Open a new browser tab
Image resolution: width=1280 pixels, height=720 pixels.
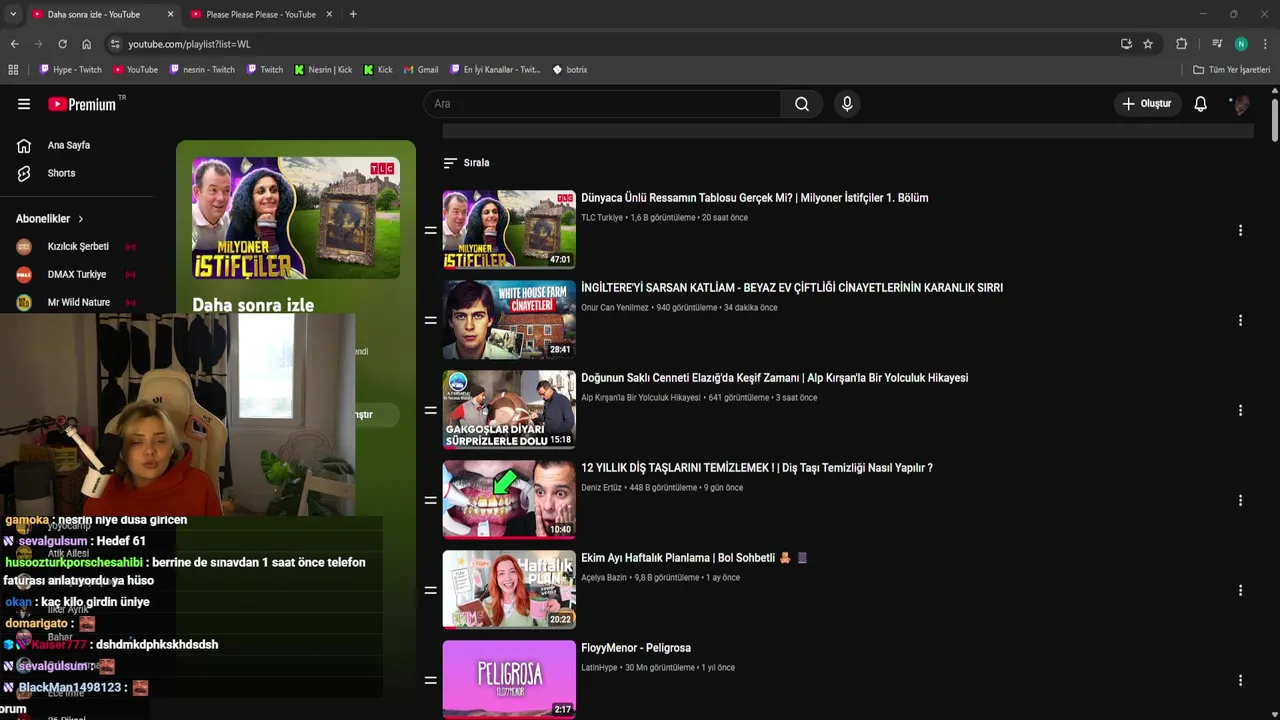tap(353, 14)
